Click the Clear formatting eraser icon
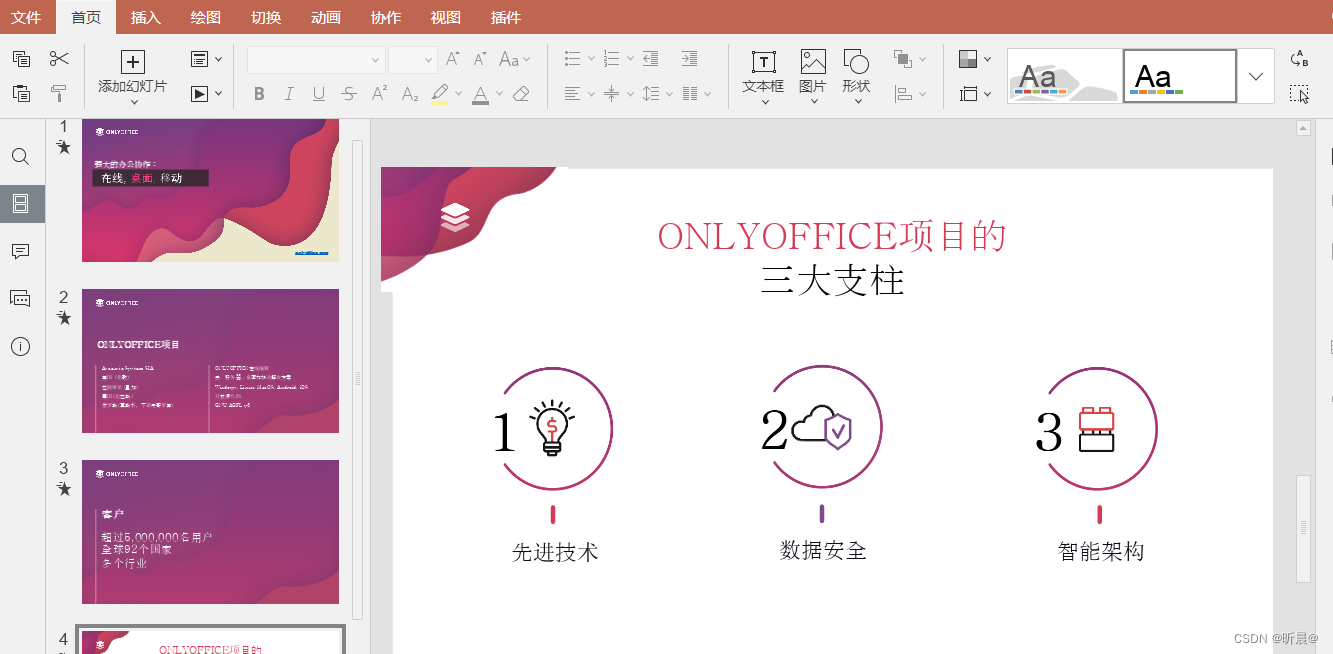Image resolution: width=1333 pixels, height=654 pixels. point(521,94)
